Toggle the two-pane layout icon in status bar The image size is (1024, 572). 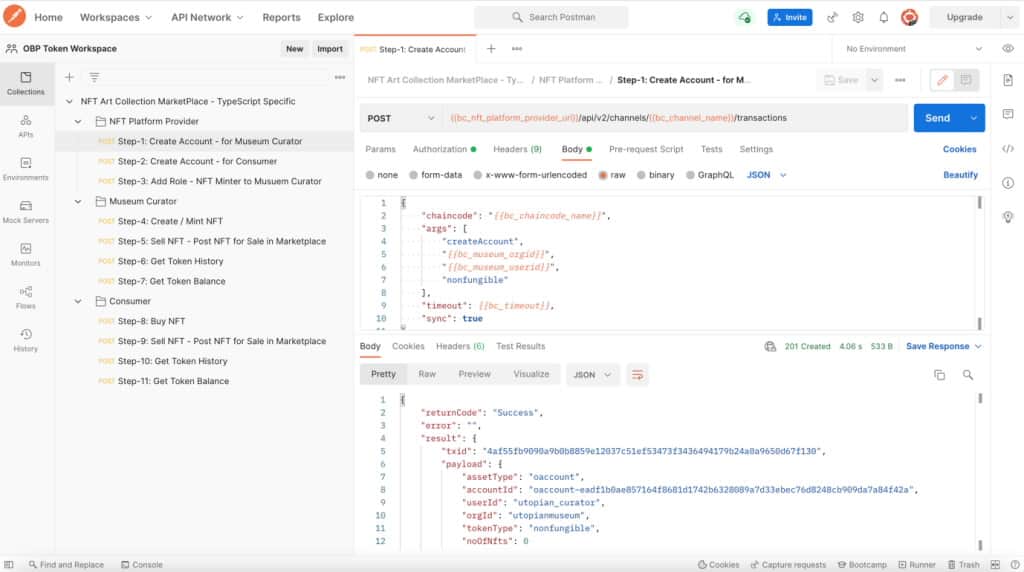[995, 565]
